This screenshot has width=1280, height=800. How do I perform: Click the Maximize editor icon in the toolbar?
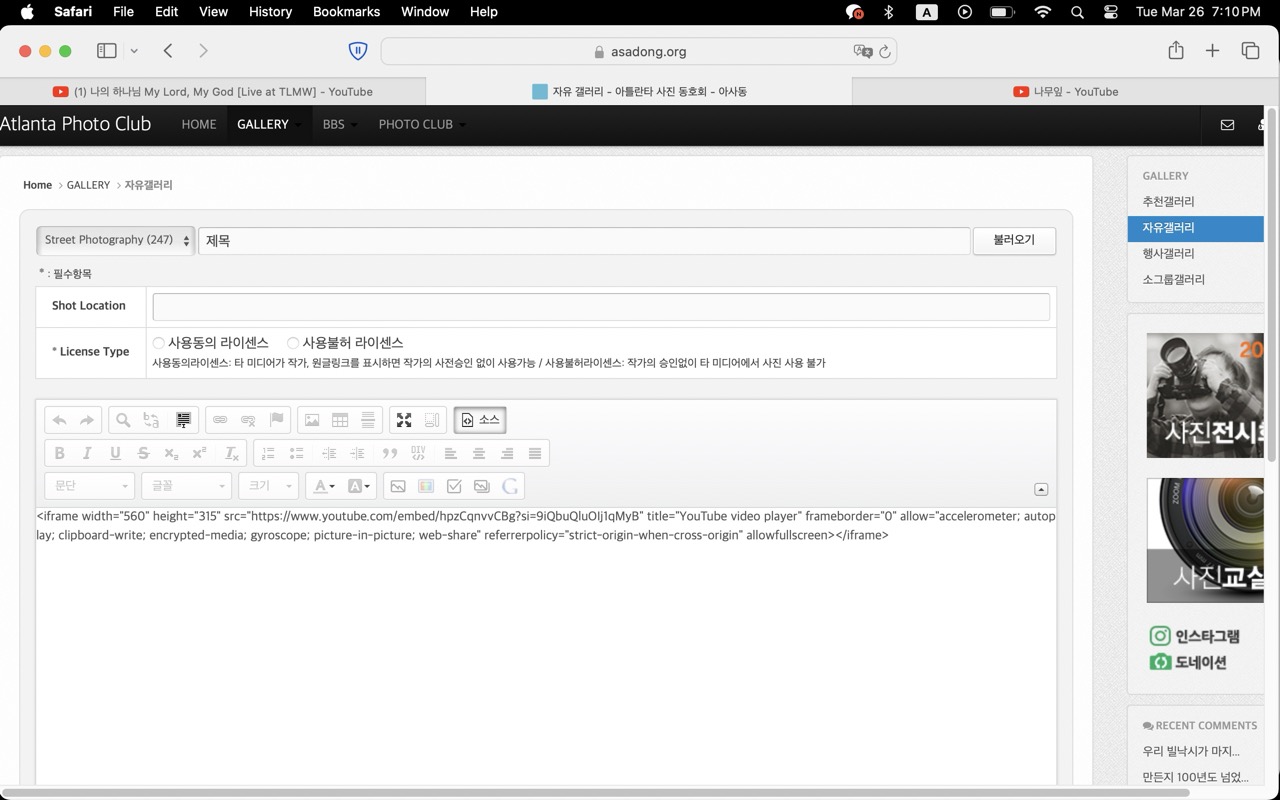click(404, 420)
